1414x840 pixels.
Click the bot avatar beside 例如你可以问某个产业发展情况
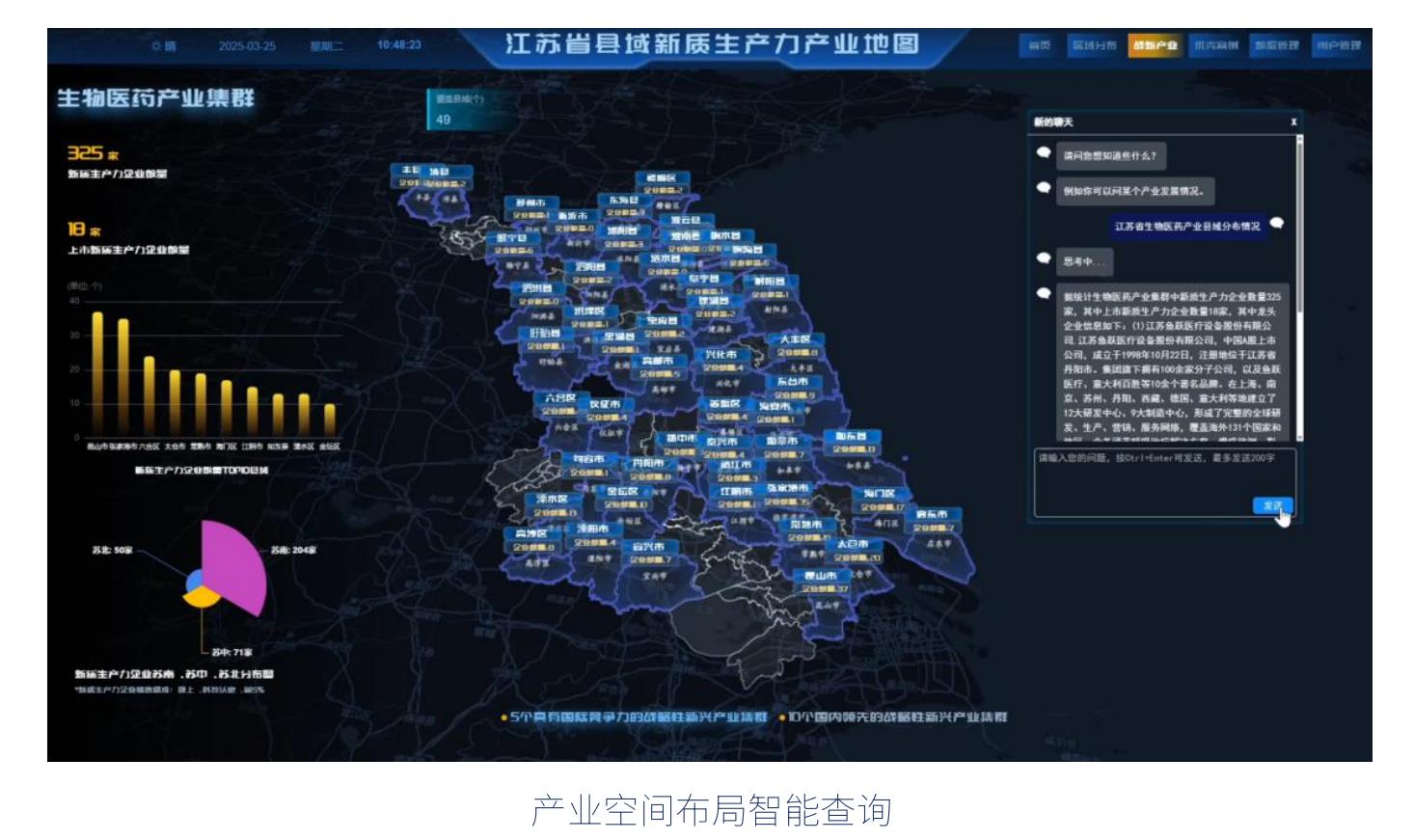click(1044, 188)
